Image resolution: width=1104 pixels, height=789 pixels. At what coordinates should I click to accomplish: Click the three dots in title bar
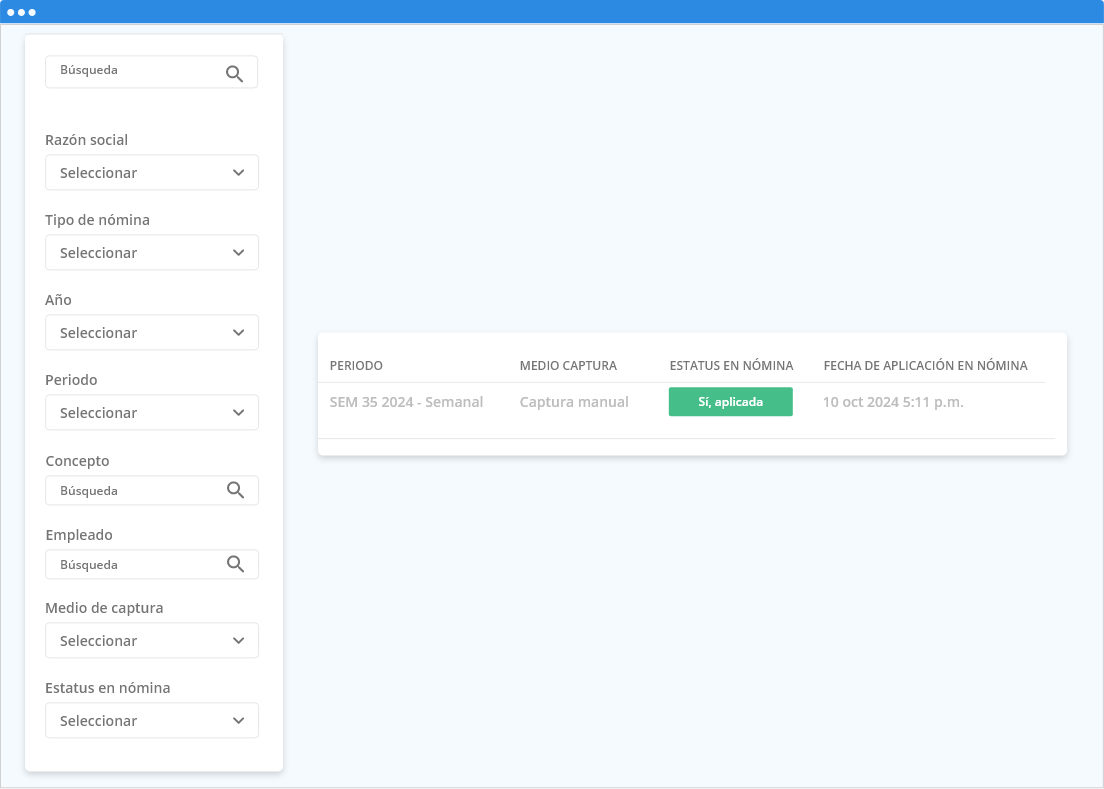(21, 12)
